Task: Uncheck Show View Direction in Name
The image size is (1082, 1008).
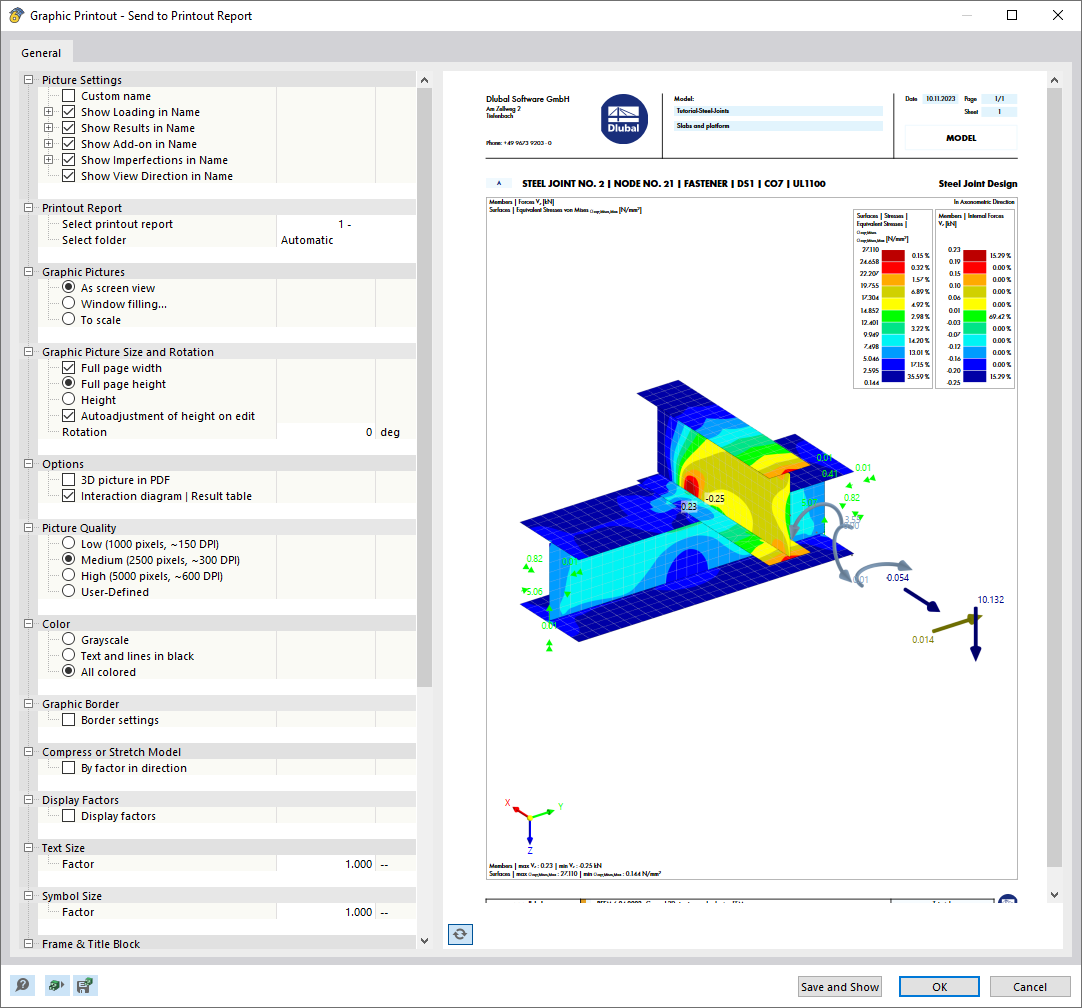Action: coord(69,175)
